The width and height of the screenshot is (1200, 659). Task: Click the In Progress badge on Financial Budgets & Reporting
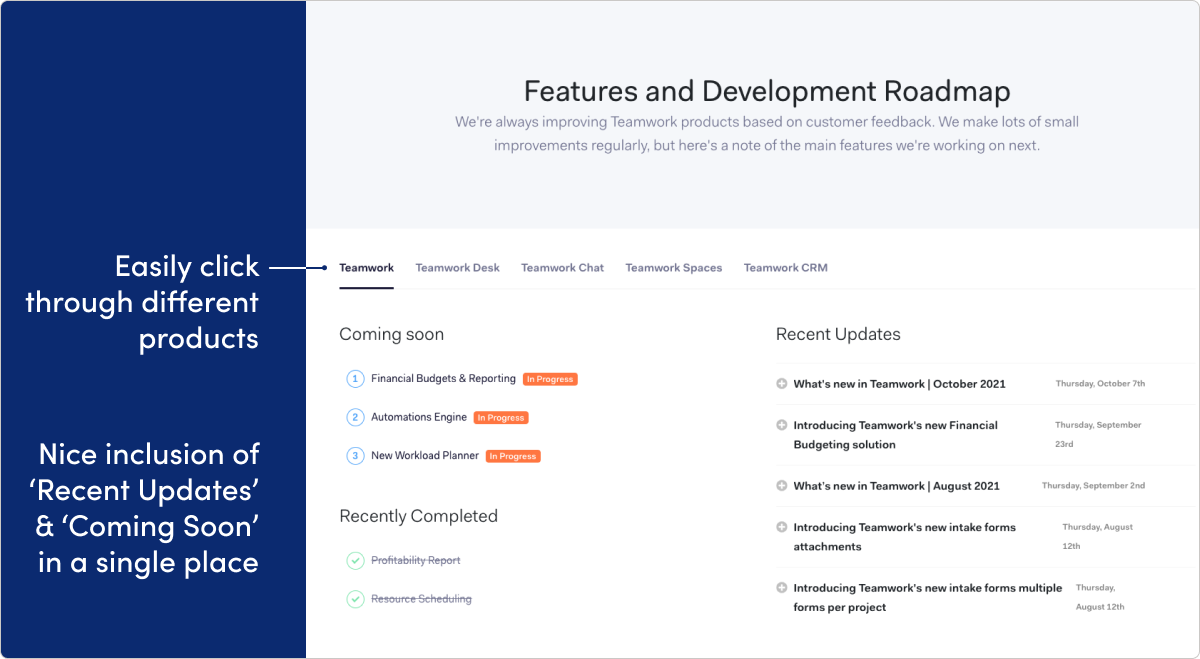pyautogui.click(x=549, y=379)
